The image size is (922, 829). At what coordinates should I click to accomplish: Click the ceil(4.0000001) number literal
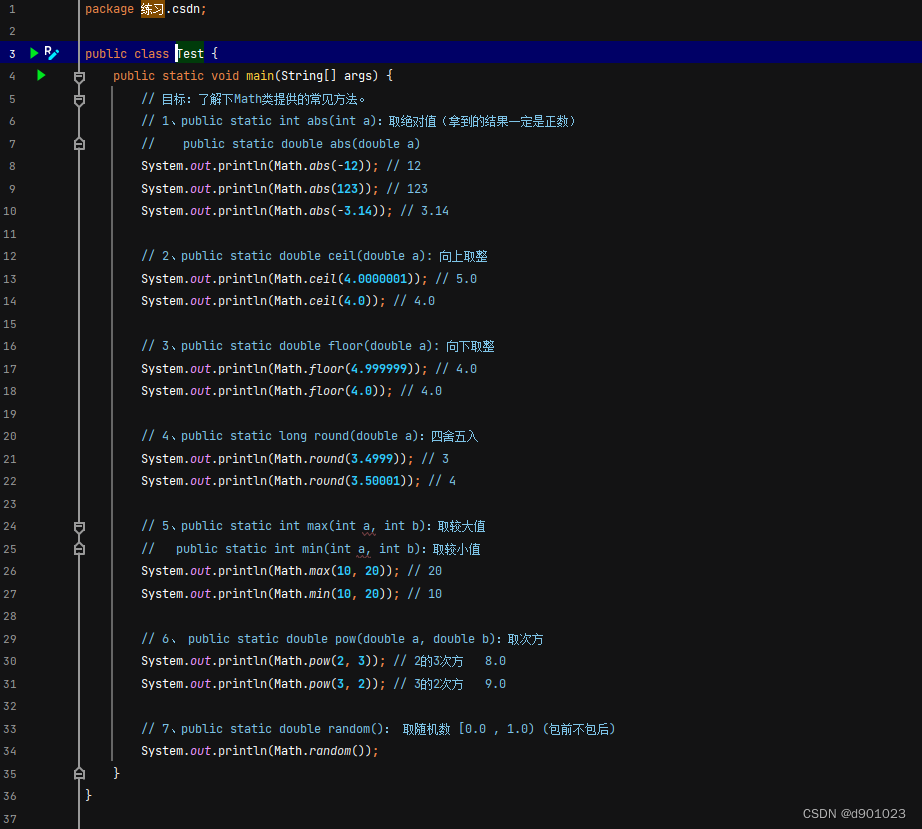[375, 279]
